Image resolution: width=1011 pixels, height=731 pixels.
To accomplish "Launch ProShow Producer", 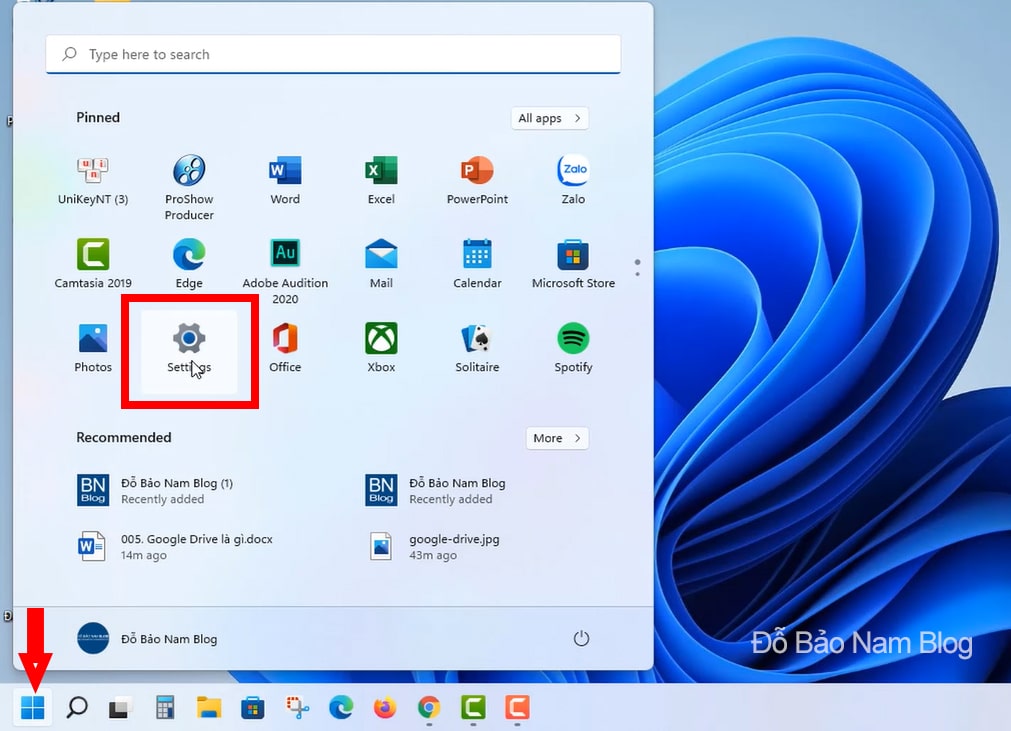I will [189, 188].
